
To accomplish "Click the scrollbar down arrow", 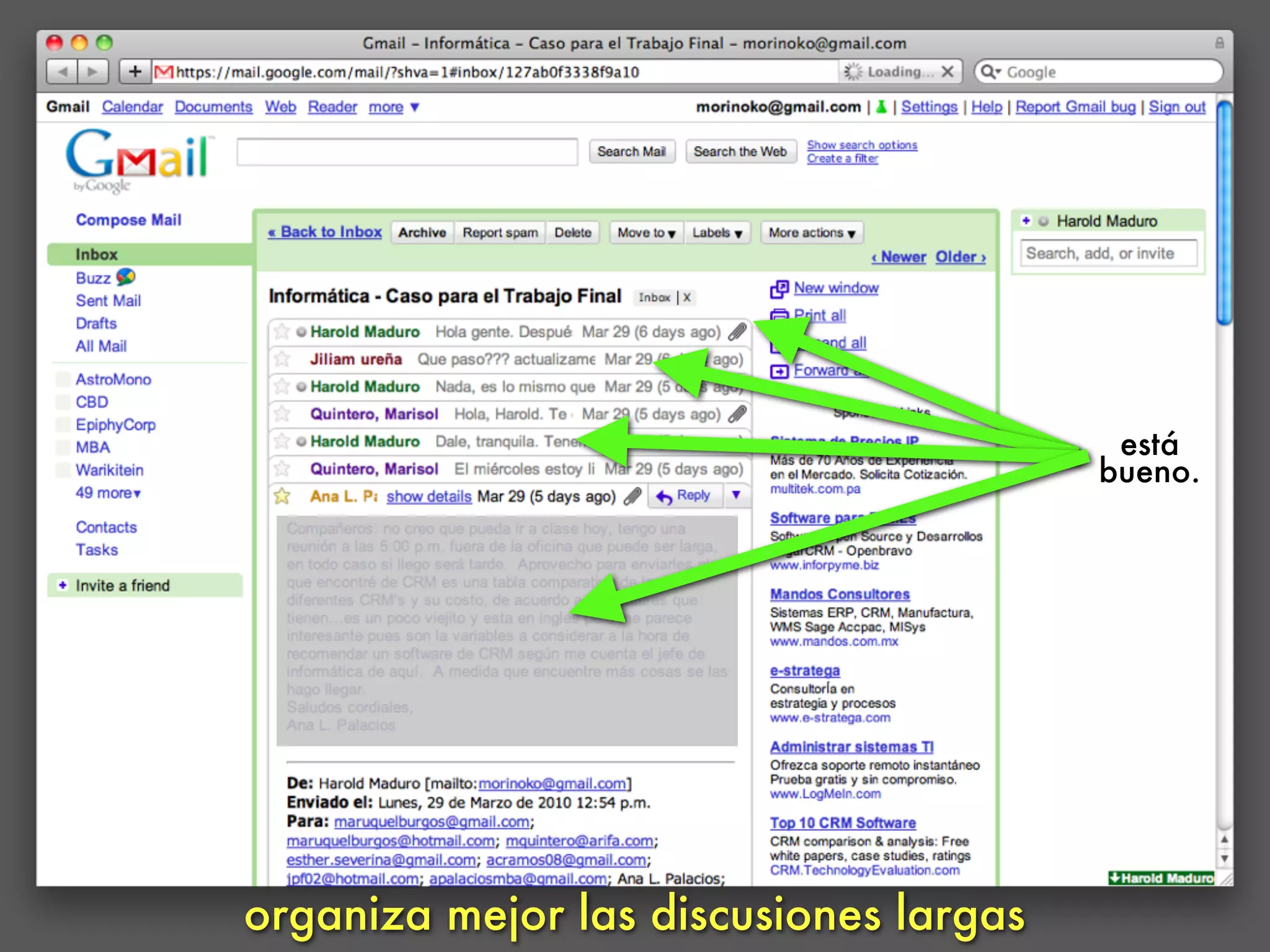I will pyautogui.click(x=1224, y=859).
